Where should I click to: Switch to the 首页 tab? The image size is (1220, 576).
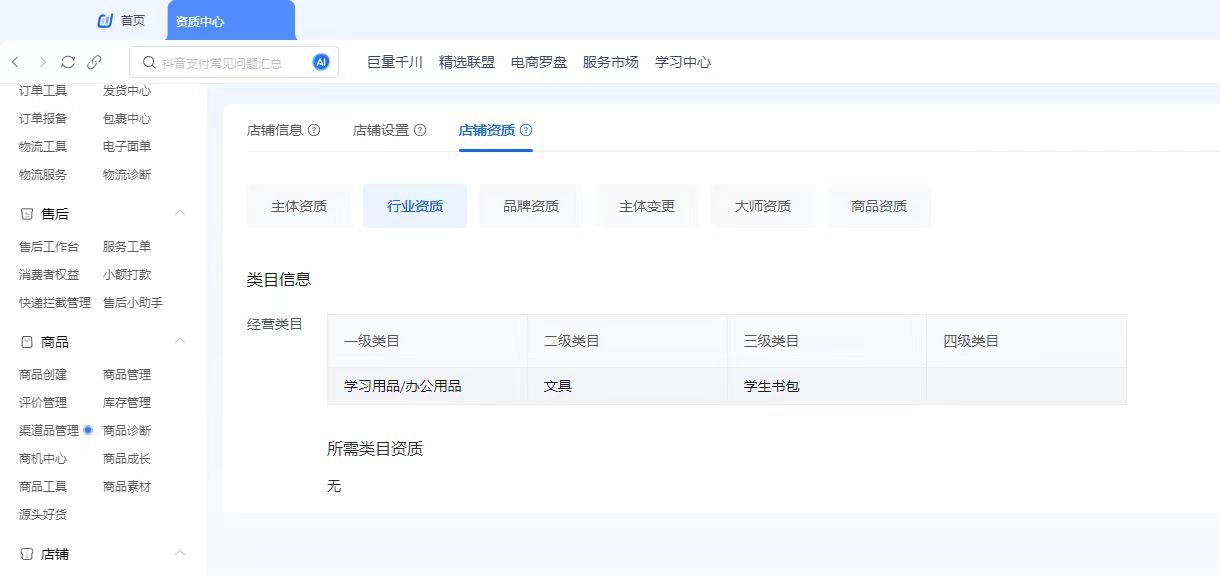tap(121, 21)
